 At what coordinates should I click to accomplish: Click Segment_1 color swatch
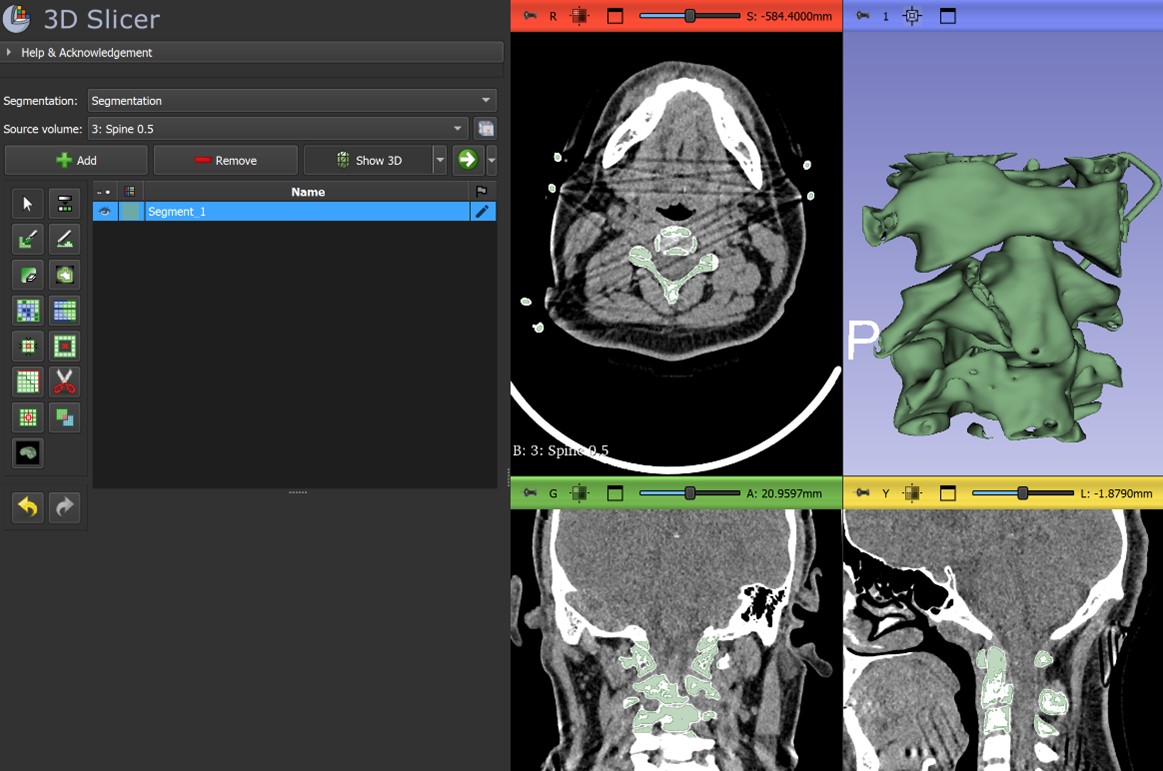[x=130, y=212]
